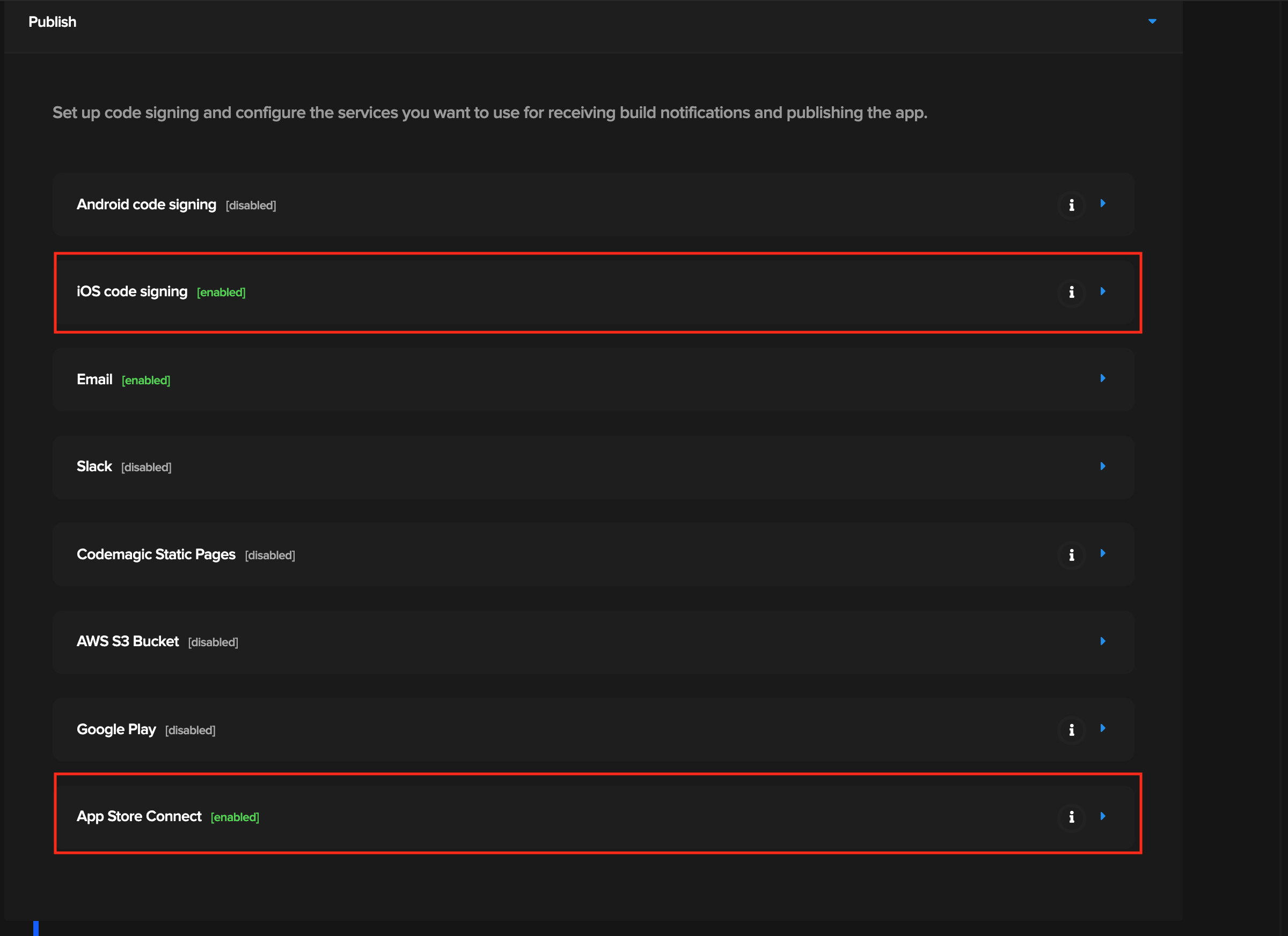
Task: Click the Publish section header title
Action: [52, 22]
